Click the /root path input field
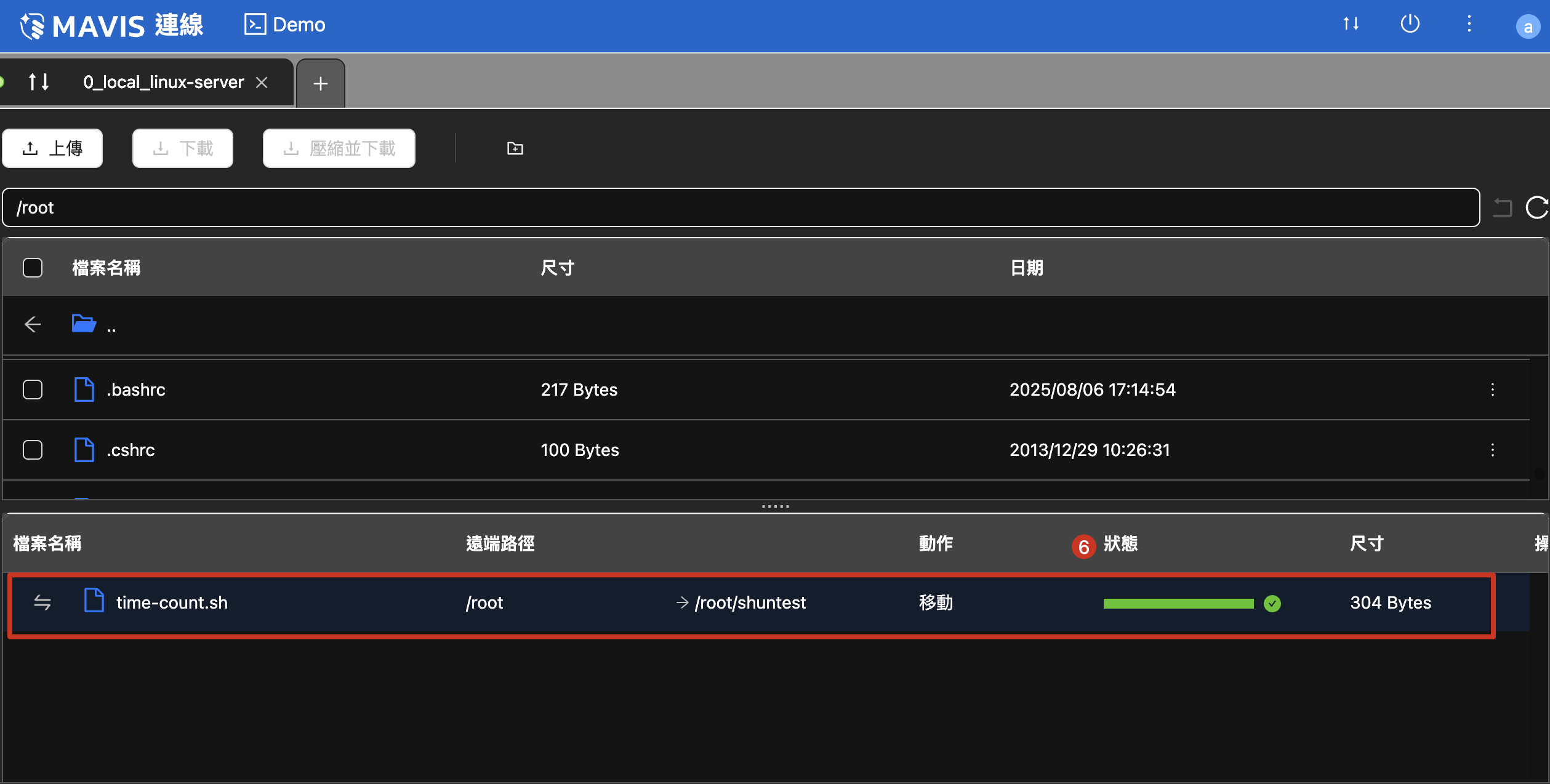The height and width of the screenshot is (784, 1550). coord(739,207)
